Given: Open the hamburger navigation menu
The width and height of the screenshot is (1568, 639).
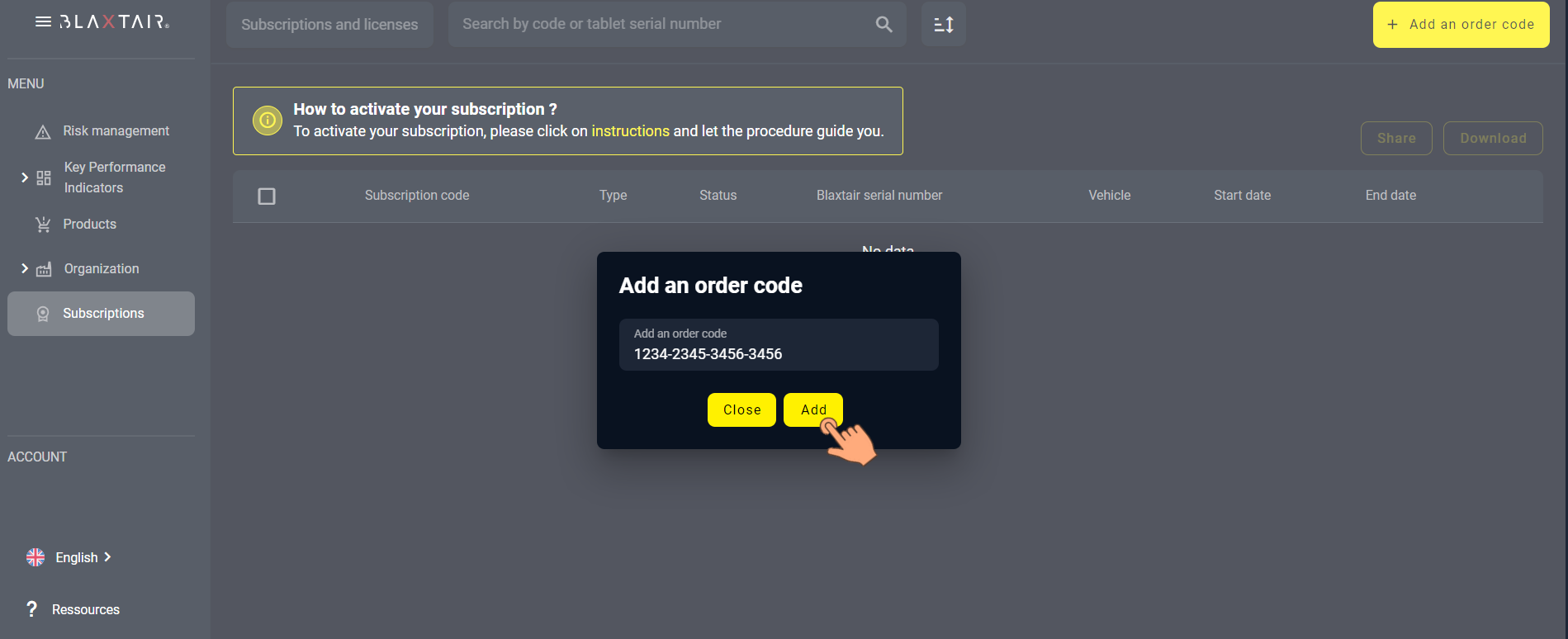Looking at the screenshot, I should pyautogui.click(x=45, y=22).
